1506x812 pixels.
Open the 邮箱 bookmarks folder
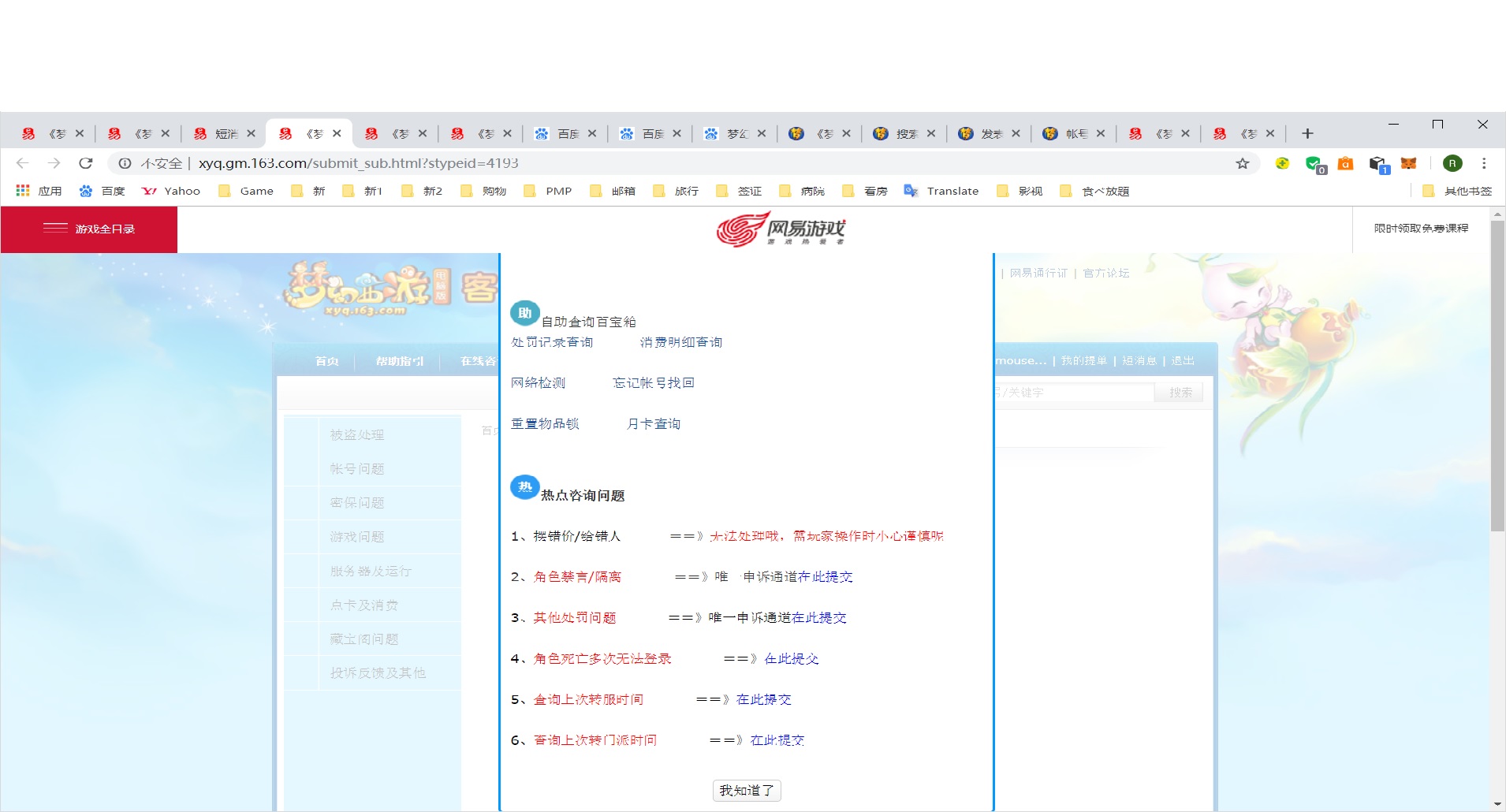[613, 191]
